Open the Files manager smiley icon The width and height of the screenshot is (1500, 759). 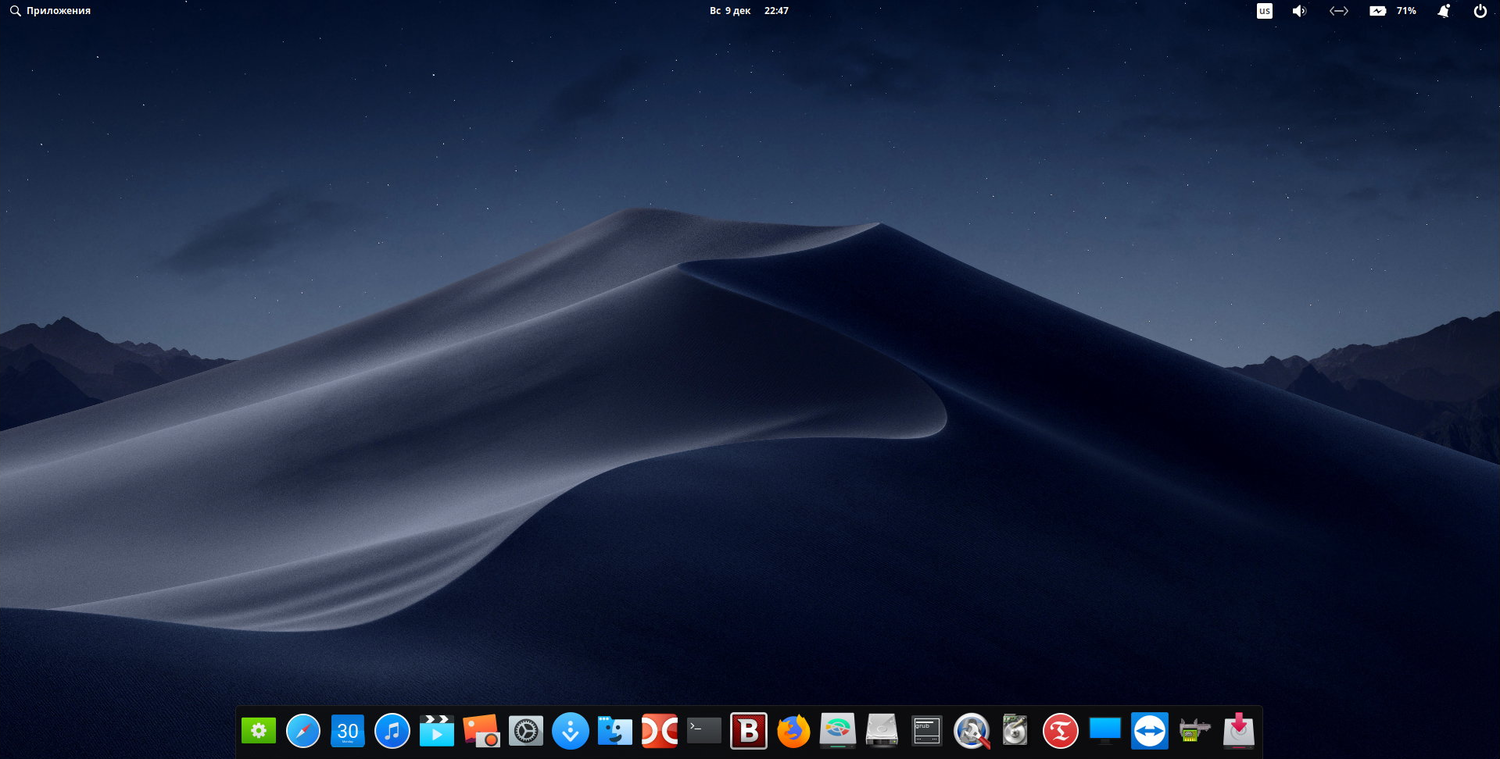[614, 731]
